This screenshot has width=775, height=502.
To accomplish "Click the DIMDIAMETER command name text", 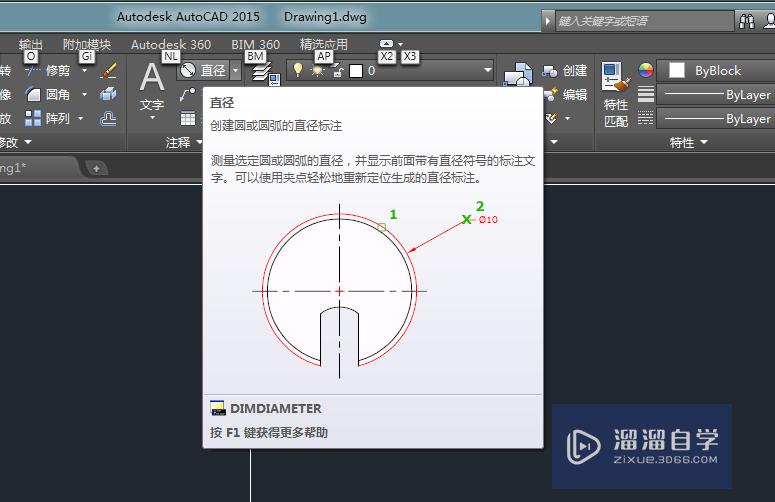I will pyautogui.click(x=276, y=409).
